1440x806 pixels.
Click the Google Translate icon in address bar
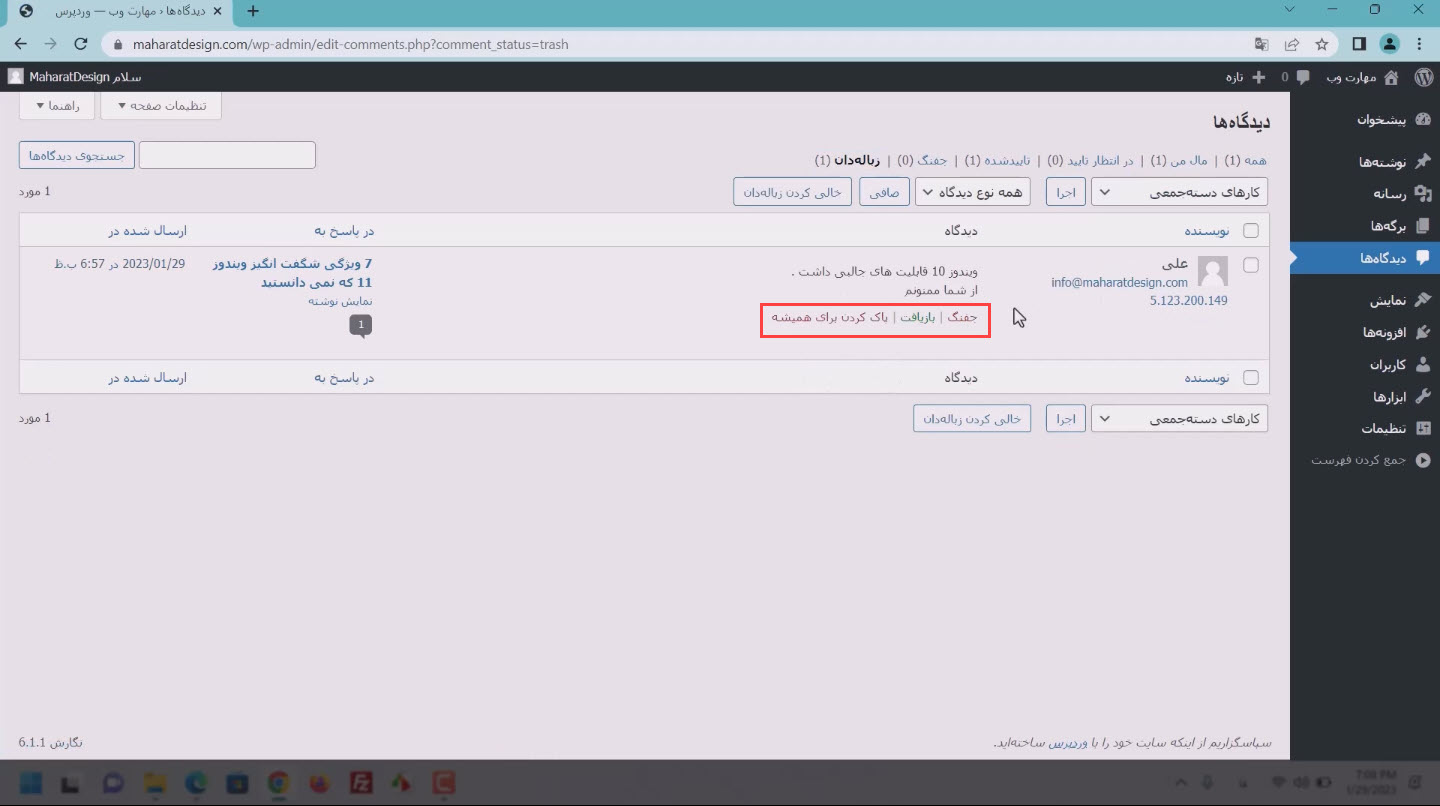coord(1262,44)
